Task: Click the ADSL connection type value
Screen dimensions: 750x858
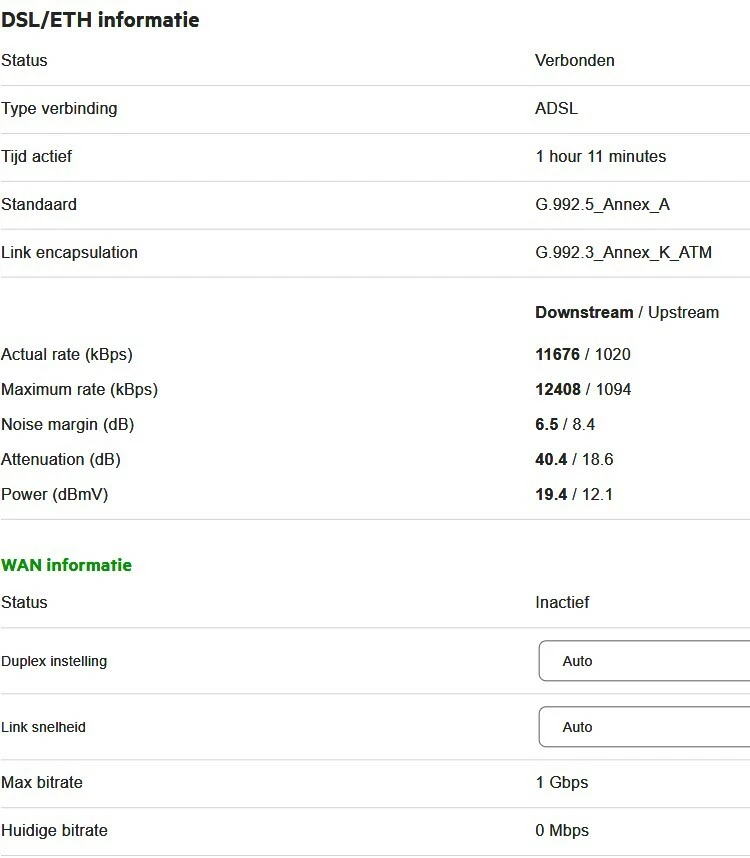Action: [556, 108]
